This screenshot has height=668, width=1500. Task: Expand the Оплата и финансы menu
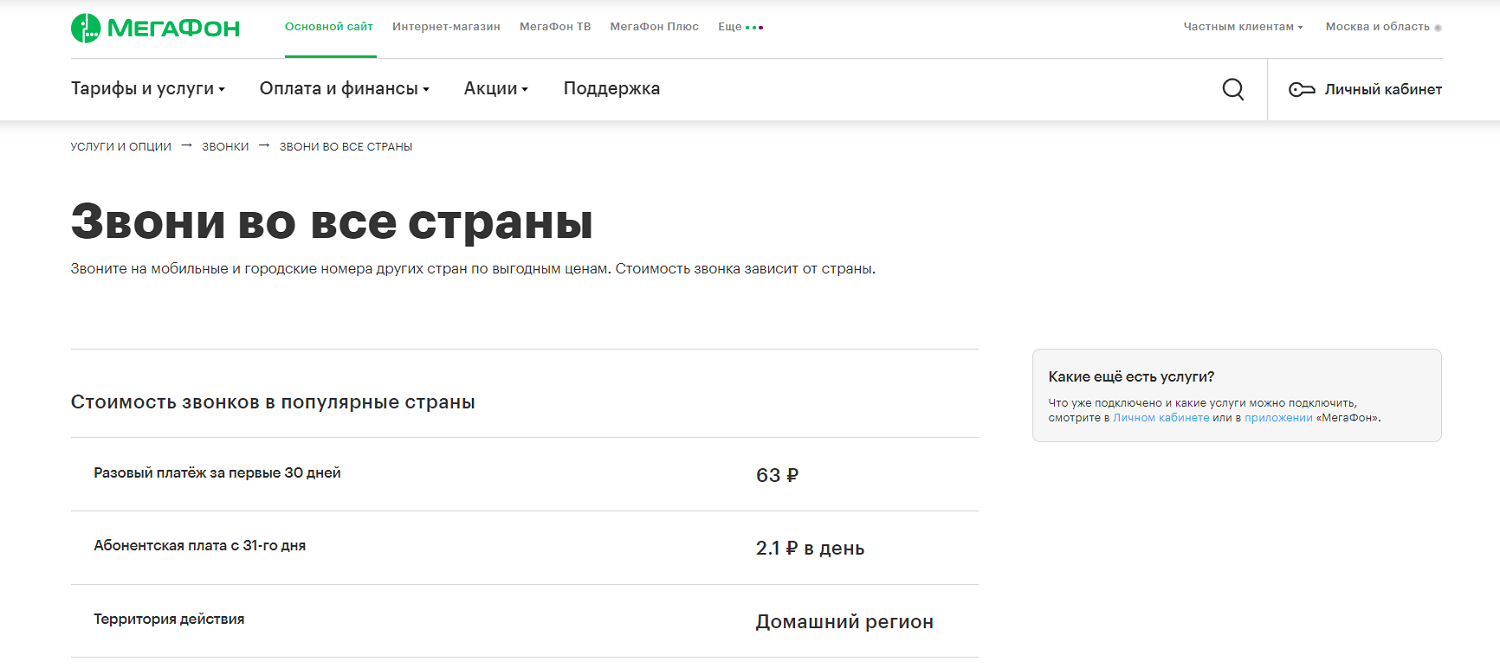point(344,88)
